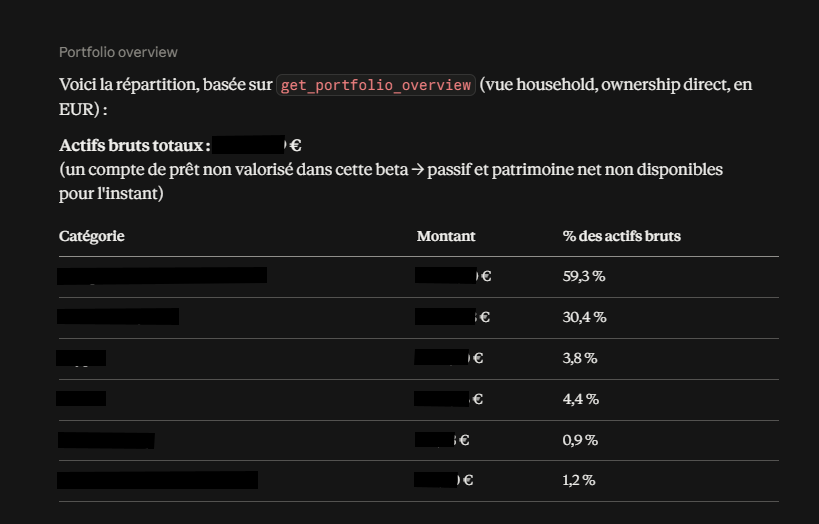
Task: Click the redacted category in the 1,2 % row
Action: pos(157,480)
